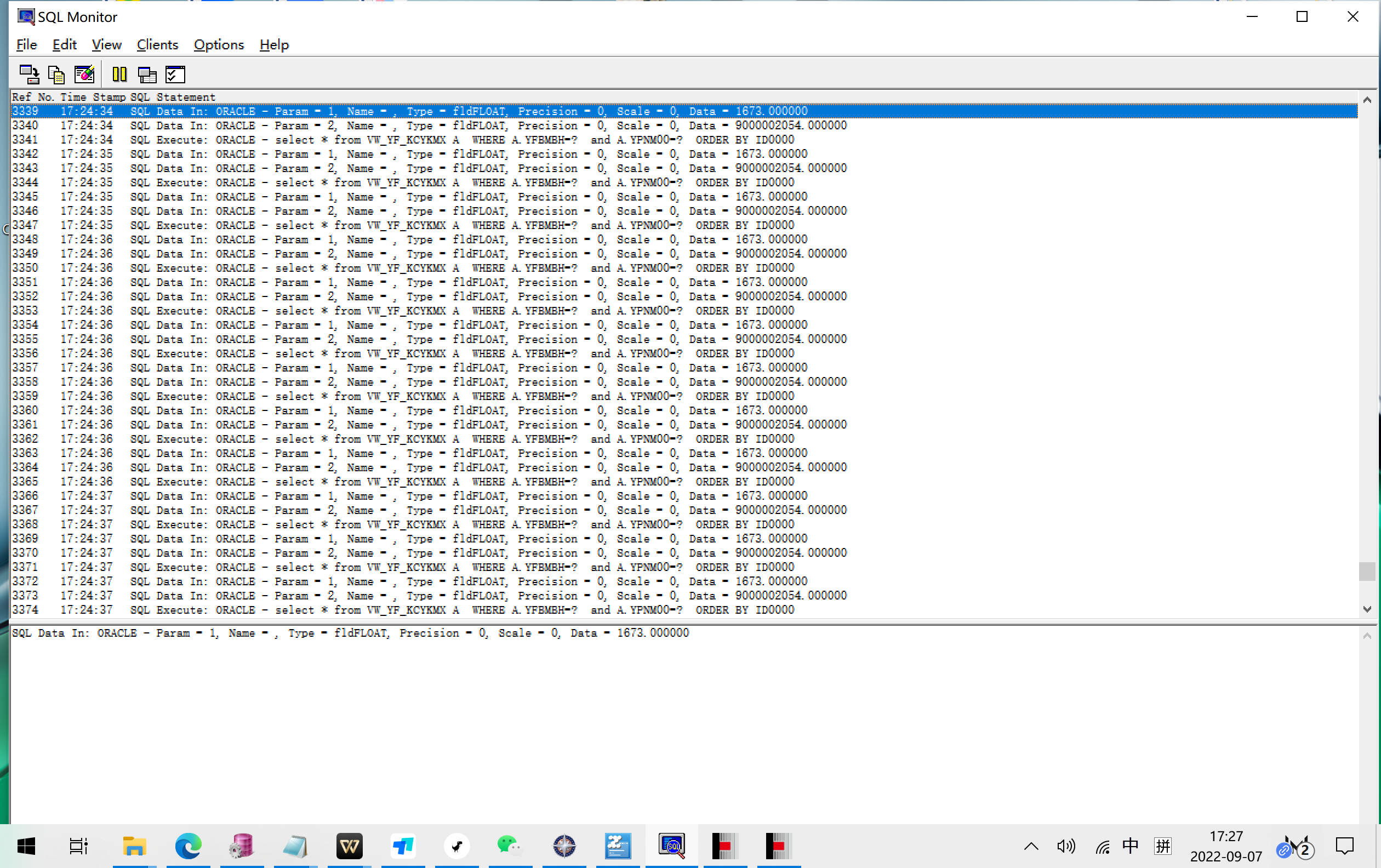Click the Clear log eraser toolbar icon
The image size is (1381, 868).
tap(84, 74)
